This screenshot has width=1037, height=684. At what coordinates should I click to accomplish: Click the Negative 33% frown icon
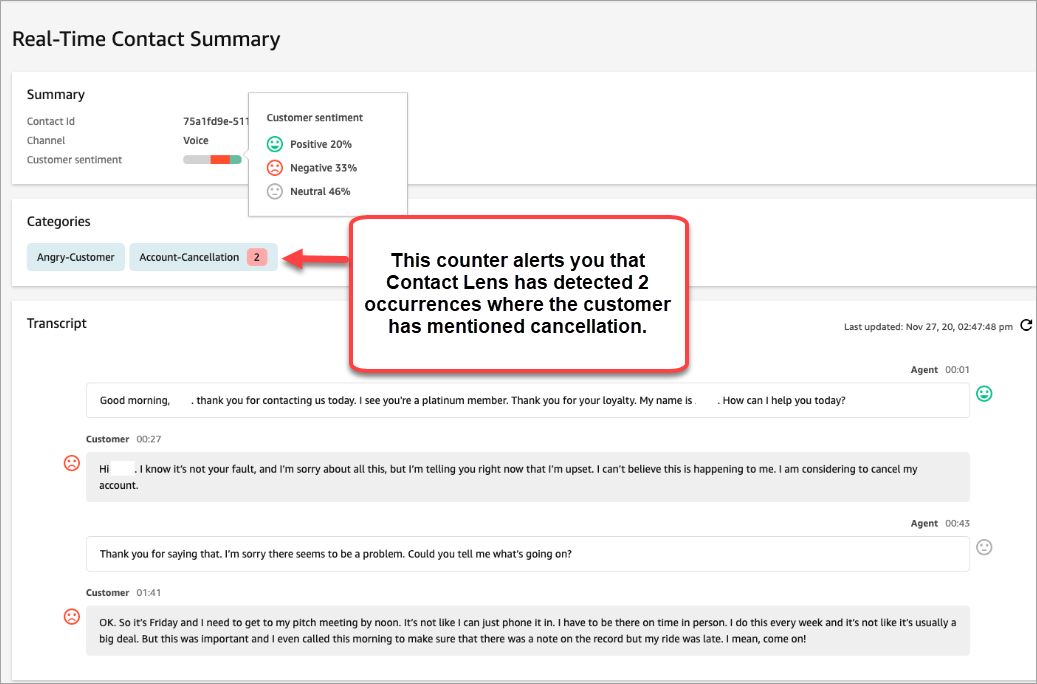point(275,167)
